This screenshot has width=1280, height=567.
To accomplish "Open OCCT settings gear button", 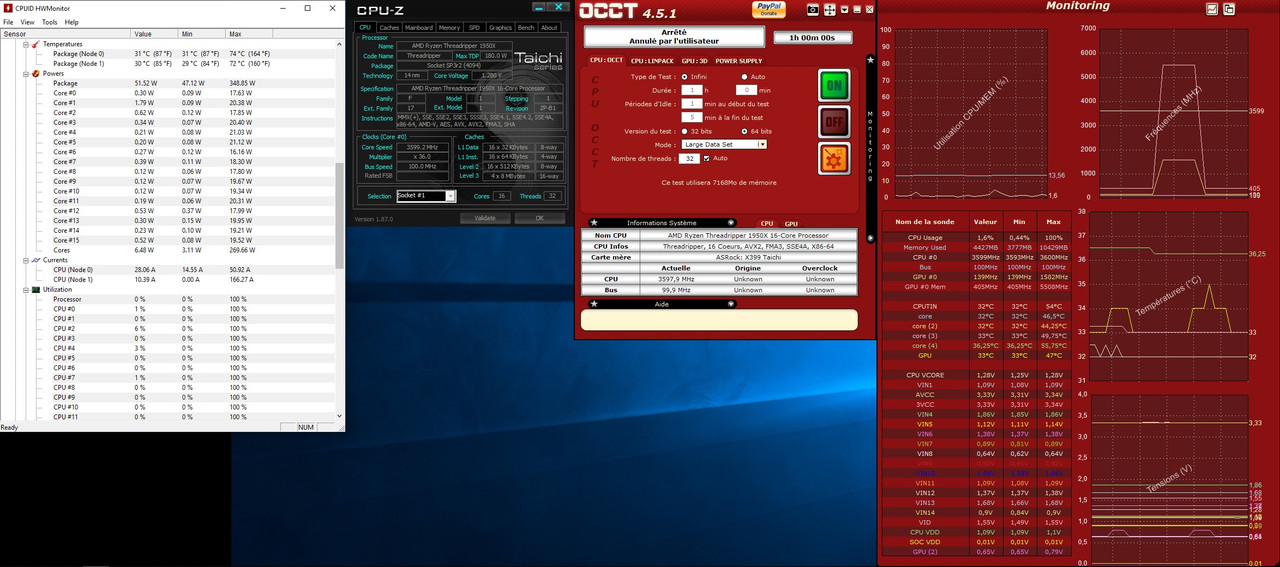I will [834, 158].
